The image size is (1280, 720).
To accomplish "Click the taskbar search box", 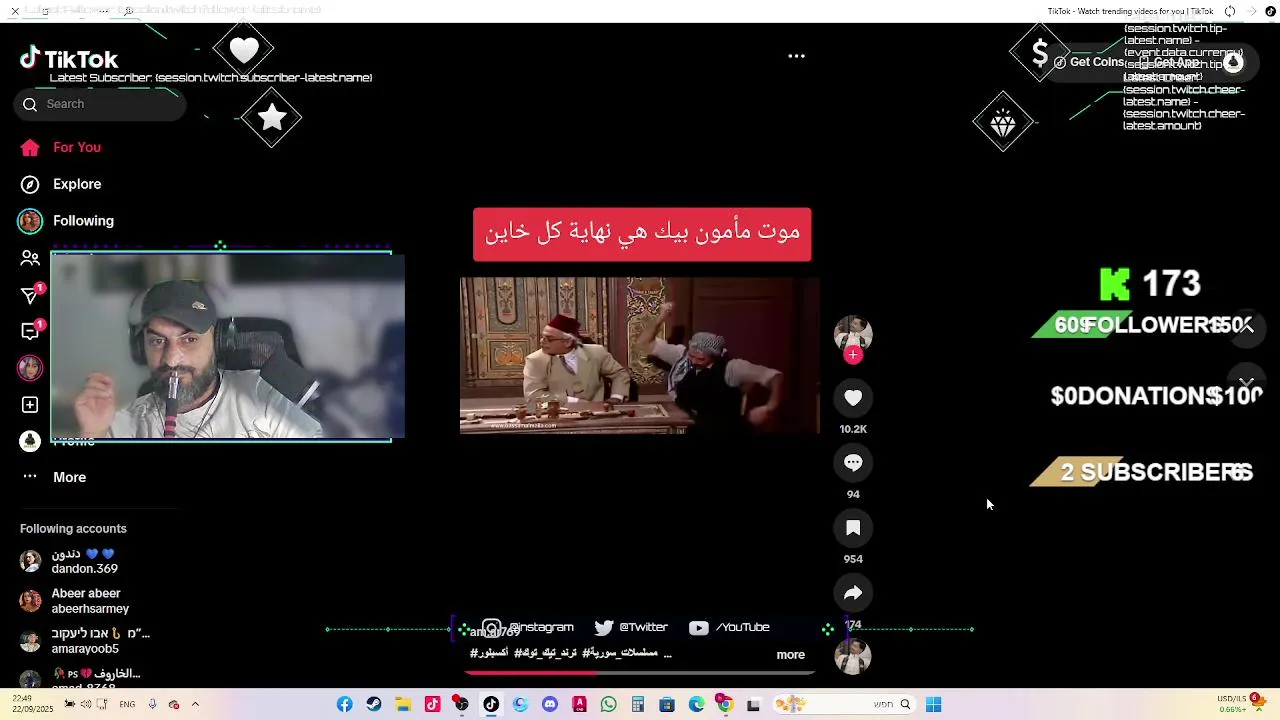I will tap(843, 705).
